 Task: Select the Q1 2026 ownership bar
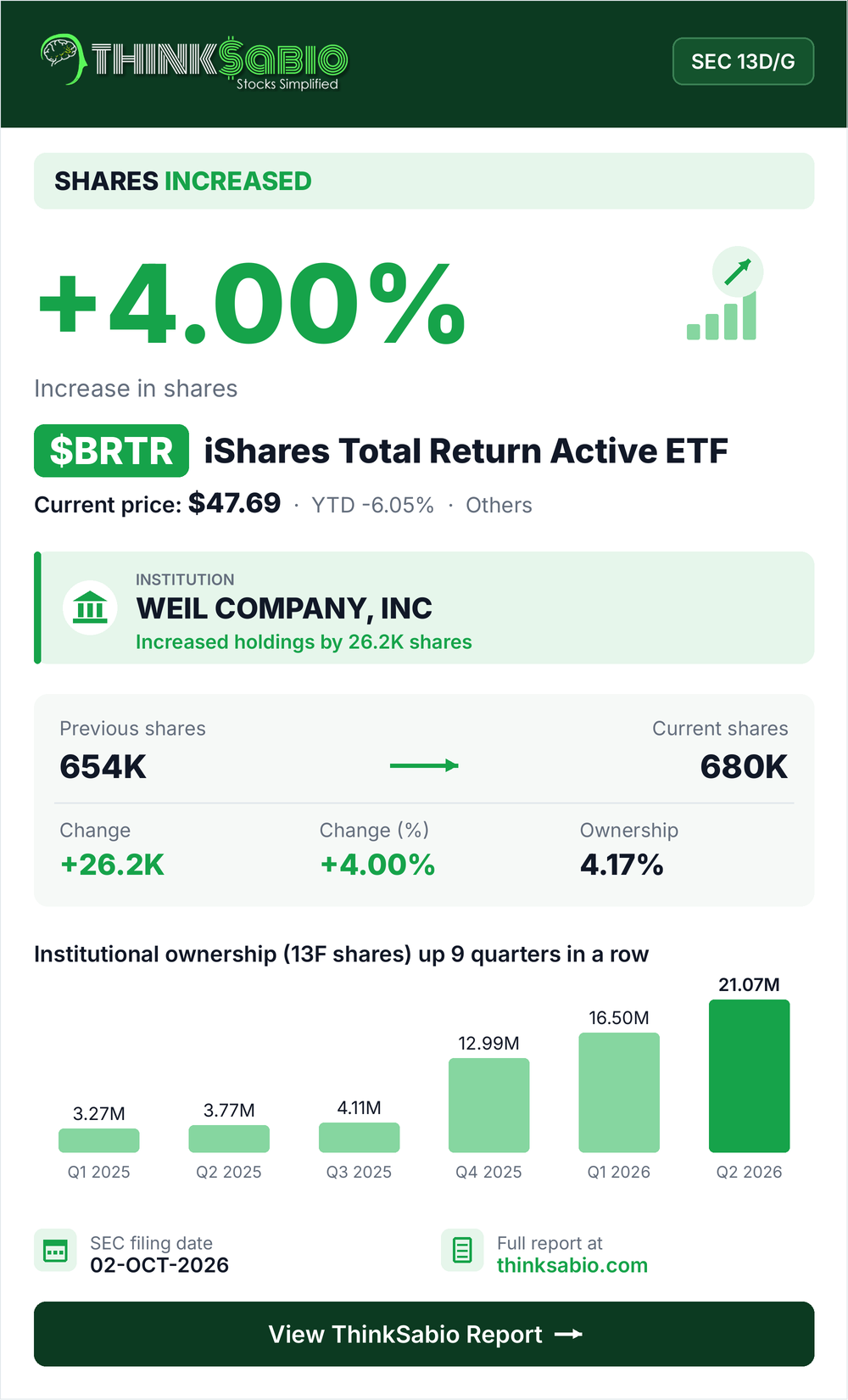click(619, 1092)
